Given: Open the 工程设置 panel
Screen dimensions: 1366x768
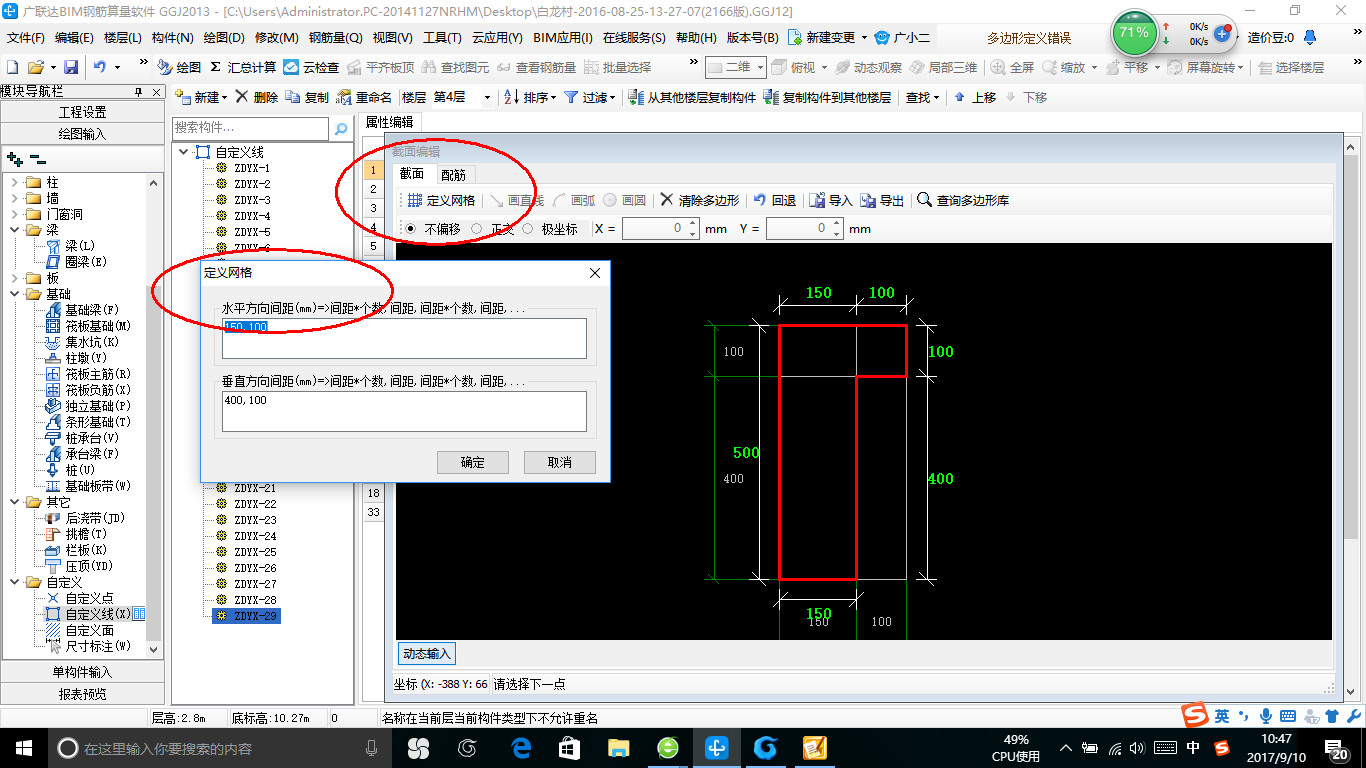Looking at the screenshot, I should (x=82, y=112).
